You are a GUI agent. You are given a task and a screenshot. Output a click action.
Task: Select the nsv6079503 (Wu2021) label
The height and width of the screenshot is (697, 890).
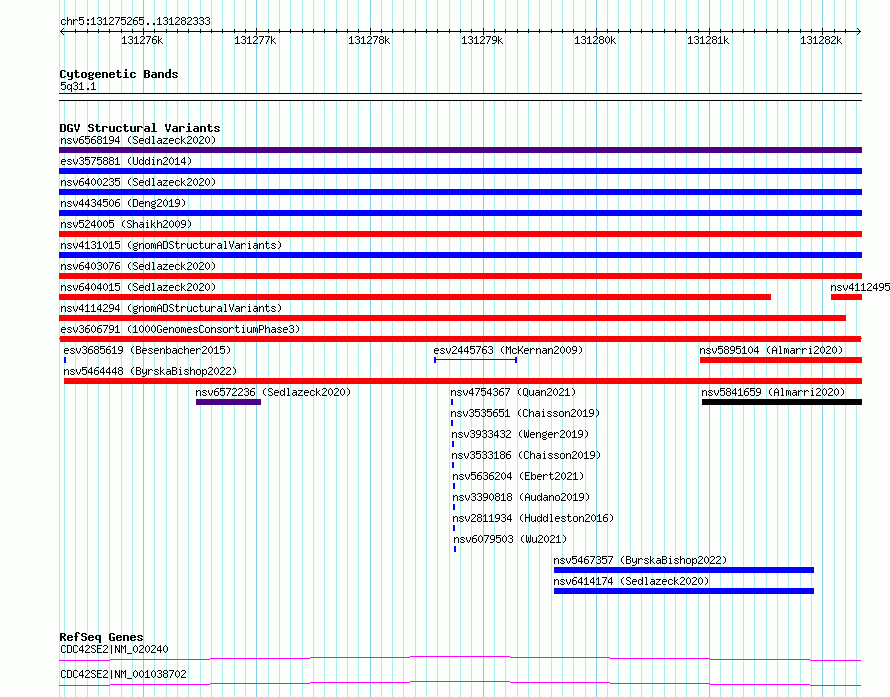pos(510,539)
